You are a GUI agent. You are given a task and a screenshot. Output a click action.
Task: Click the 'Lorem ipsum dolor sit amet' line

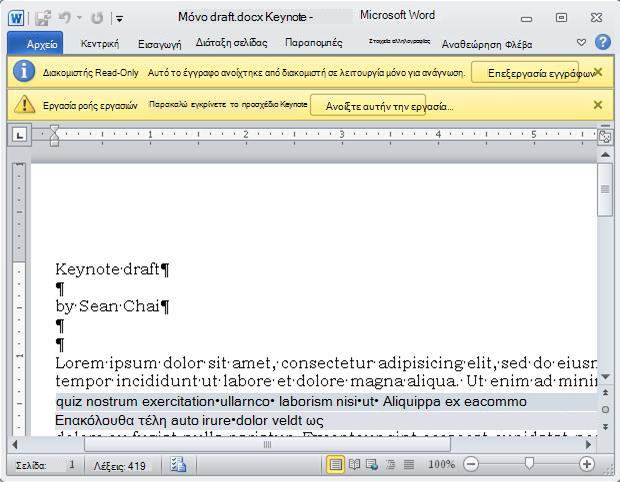pyautogui.click(x=326, y=363)
